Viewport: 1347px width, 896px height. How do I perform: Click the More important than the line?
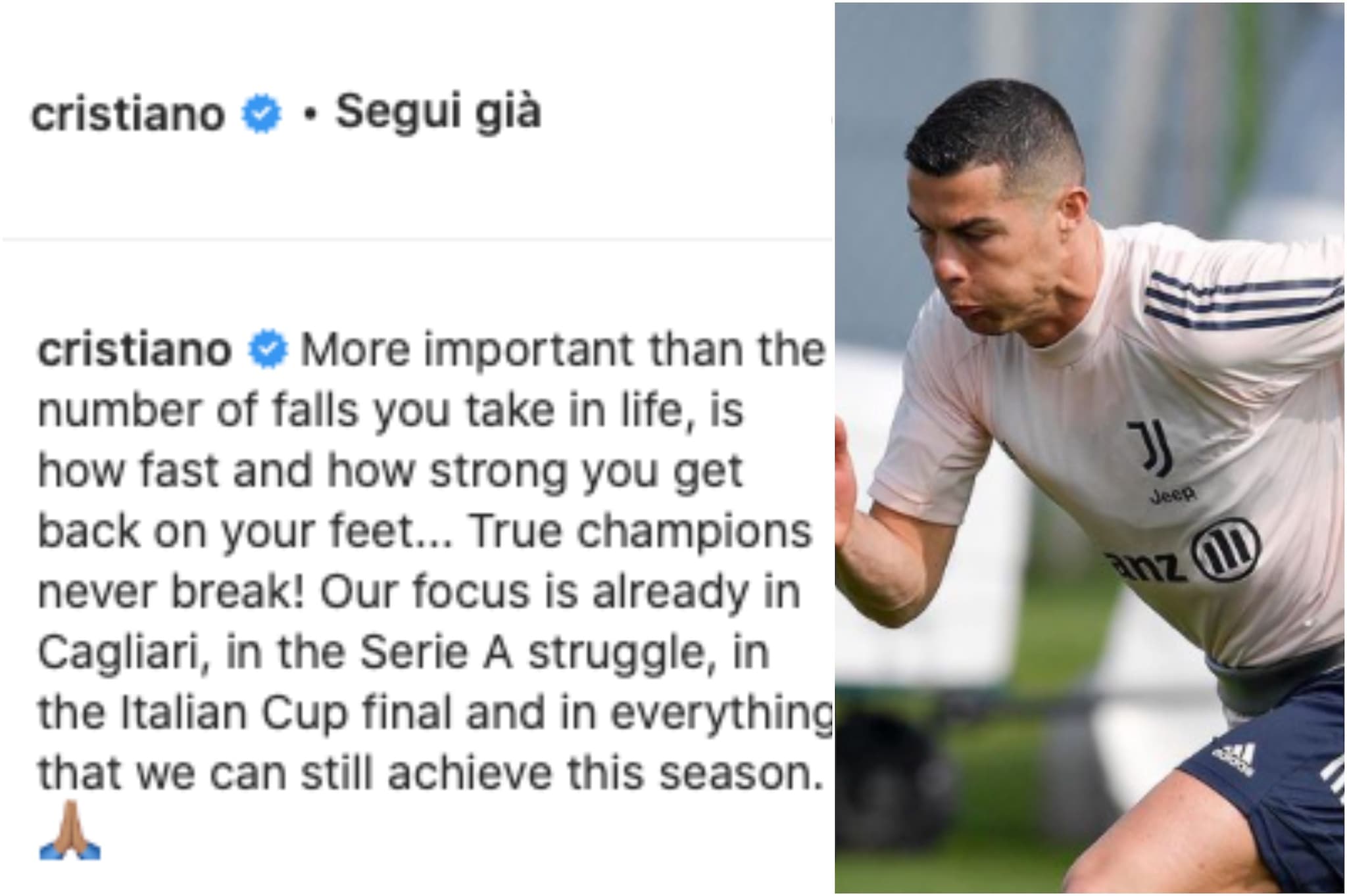pos(562,349)
